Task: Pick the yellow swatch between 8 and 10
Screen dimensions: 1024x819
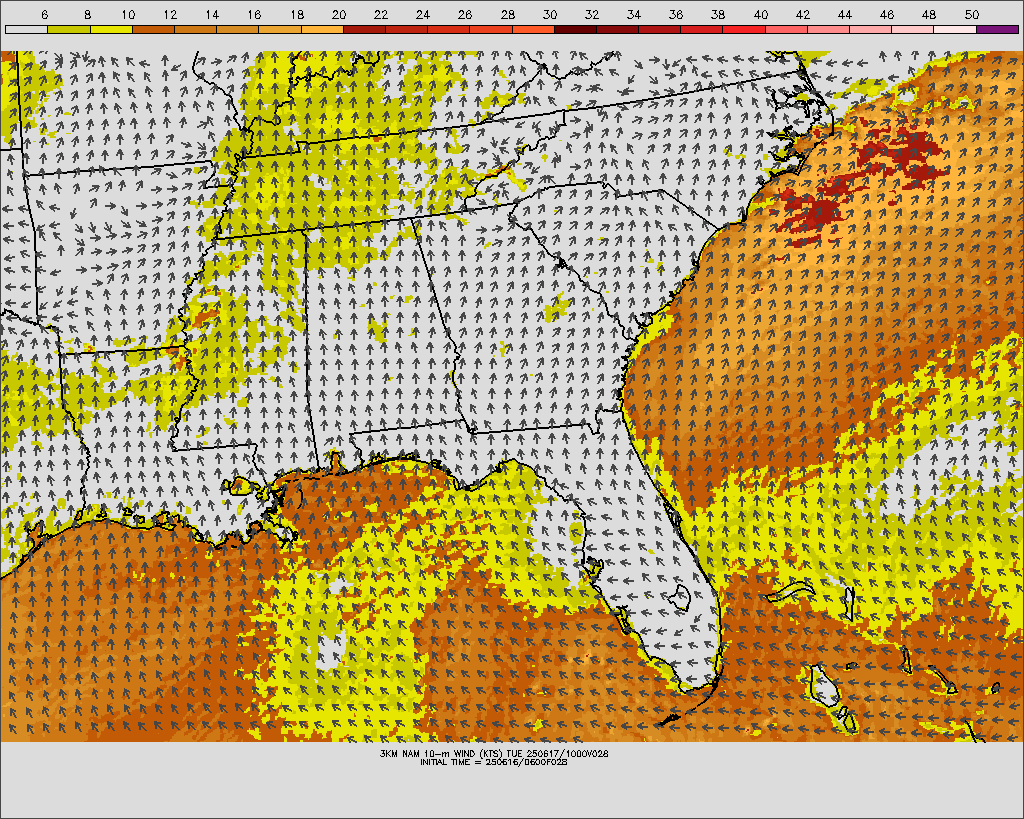Action: tap(111, 29)
